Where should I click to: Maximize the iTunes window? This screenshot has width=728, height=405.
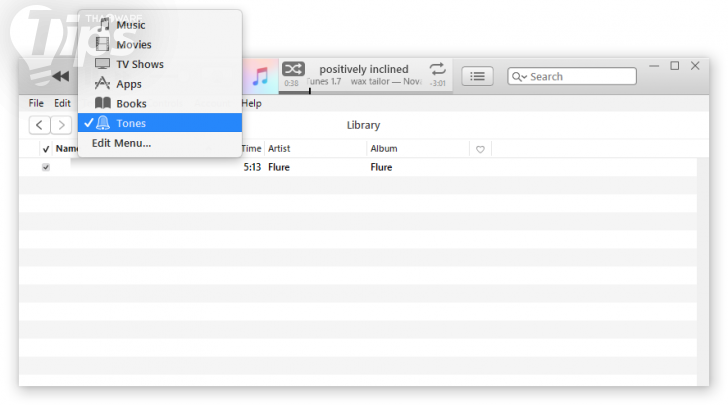675,66
